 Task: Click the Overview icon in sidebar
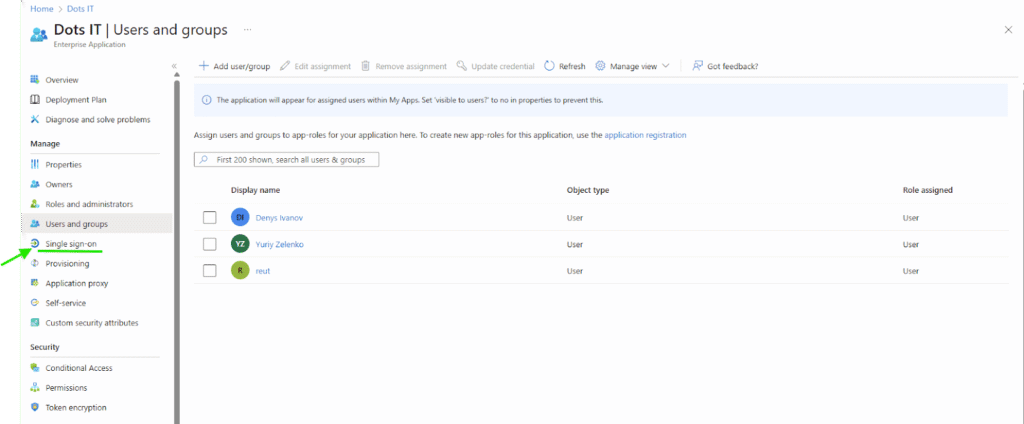35,79
